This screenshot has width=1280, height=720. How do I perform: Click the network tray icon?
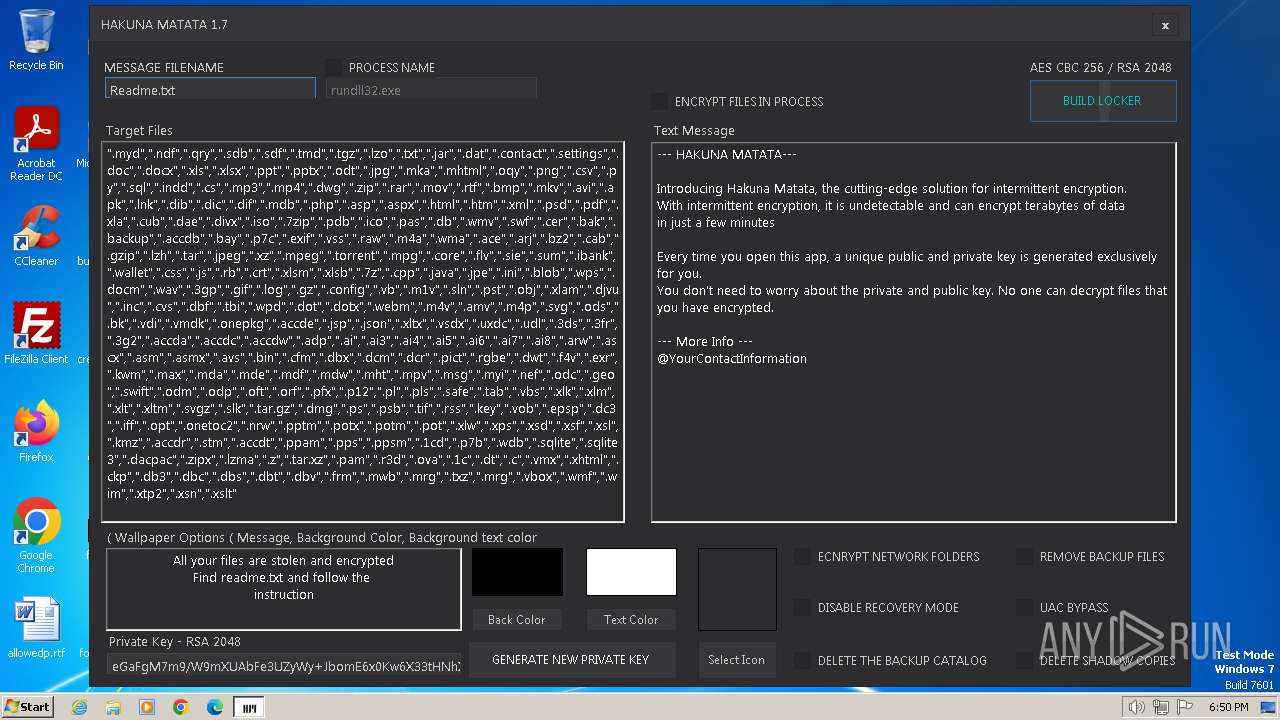tap(1160, 707)
